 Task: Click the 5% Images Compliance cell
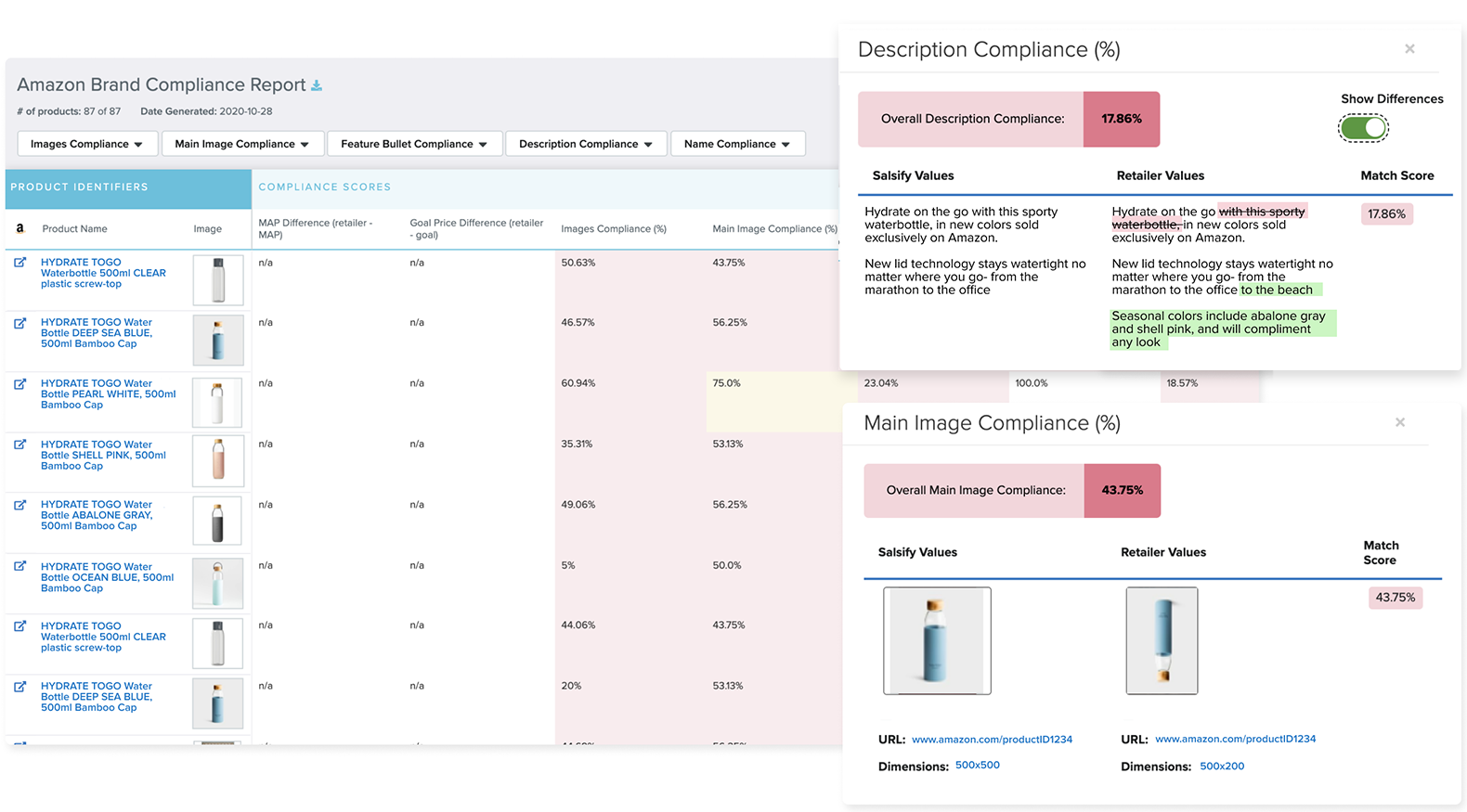tap(630, 584)
